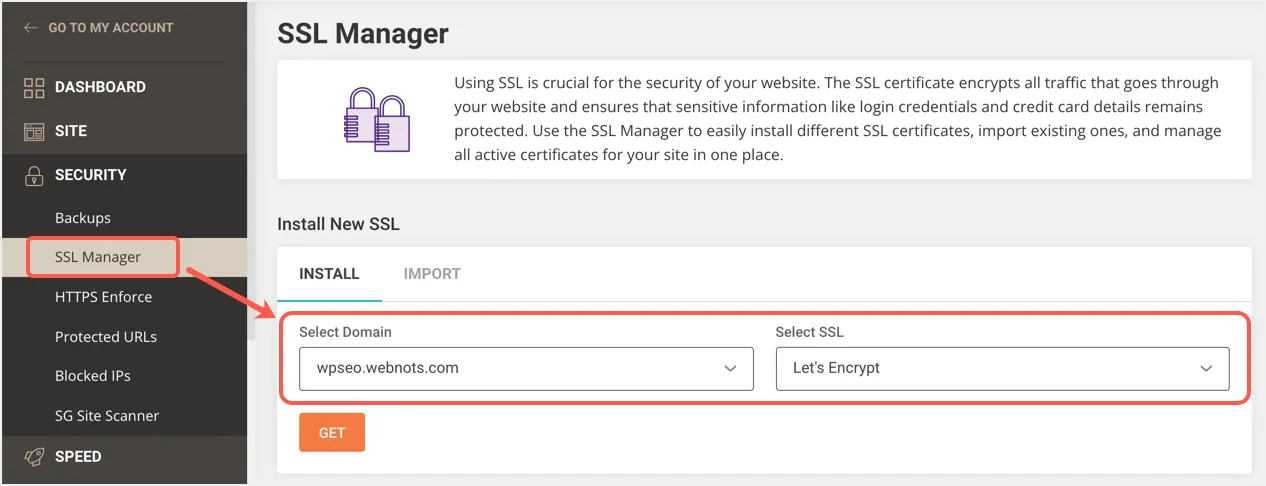Image resolution: width=1266 pixels, height=486 pixels.
Task: Click the Site browser window icon
Action: 34,131
